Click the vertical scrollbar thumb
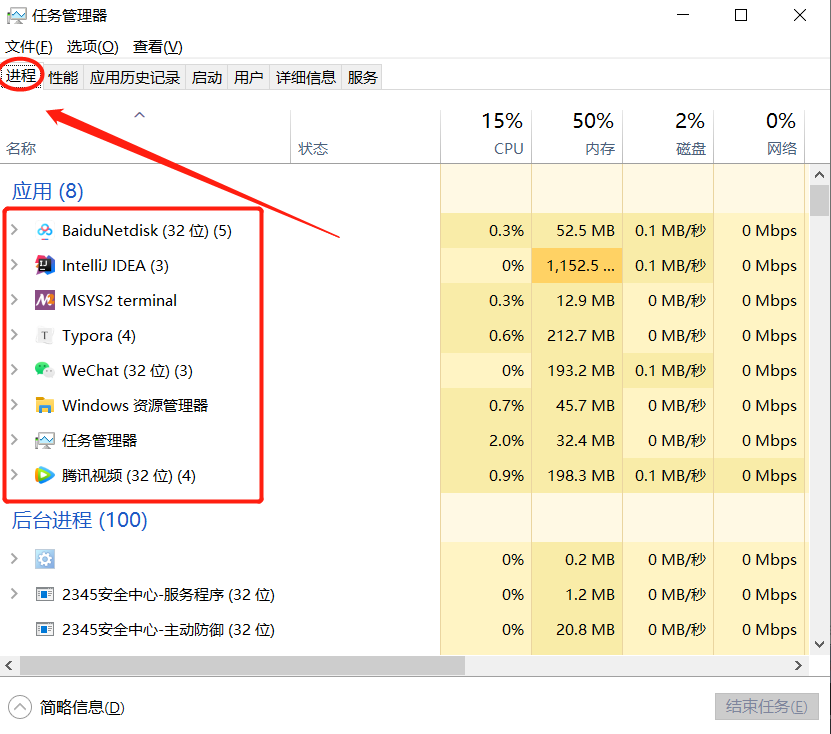 (x=819, y=200)
